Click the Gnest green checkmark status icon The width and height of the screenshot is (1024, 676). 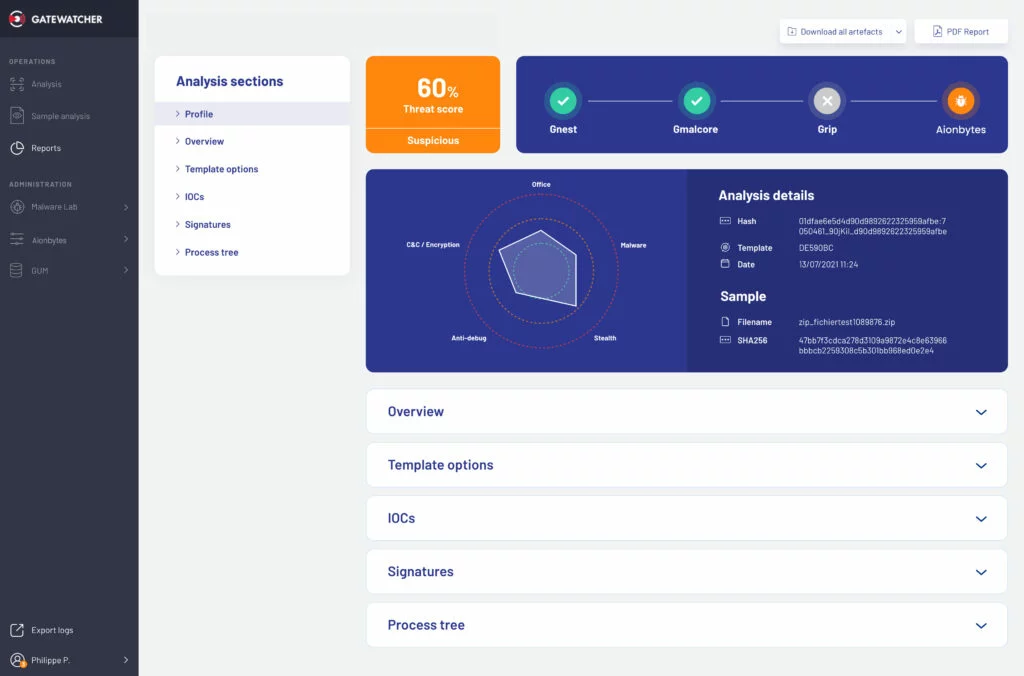point(563,101)
